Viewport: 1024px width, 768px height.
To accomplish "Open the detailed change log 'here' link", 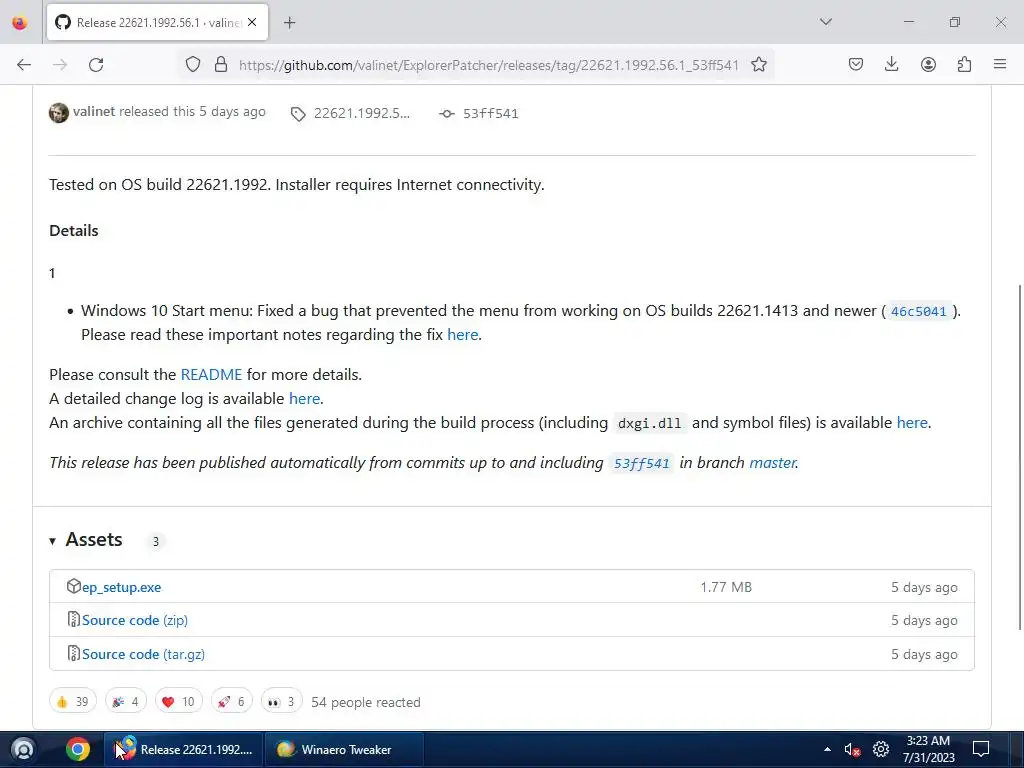I will (x=304, y=399).
